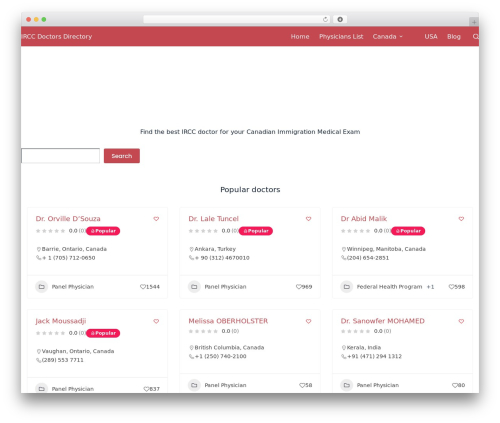Click the browser toolbar icon right of the address bar

click(340, 19)
